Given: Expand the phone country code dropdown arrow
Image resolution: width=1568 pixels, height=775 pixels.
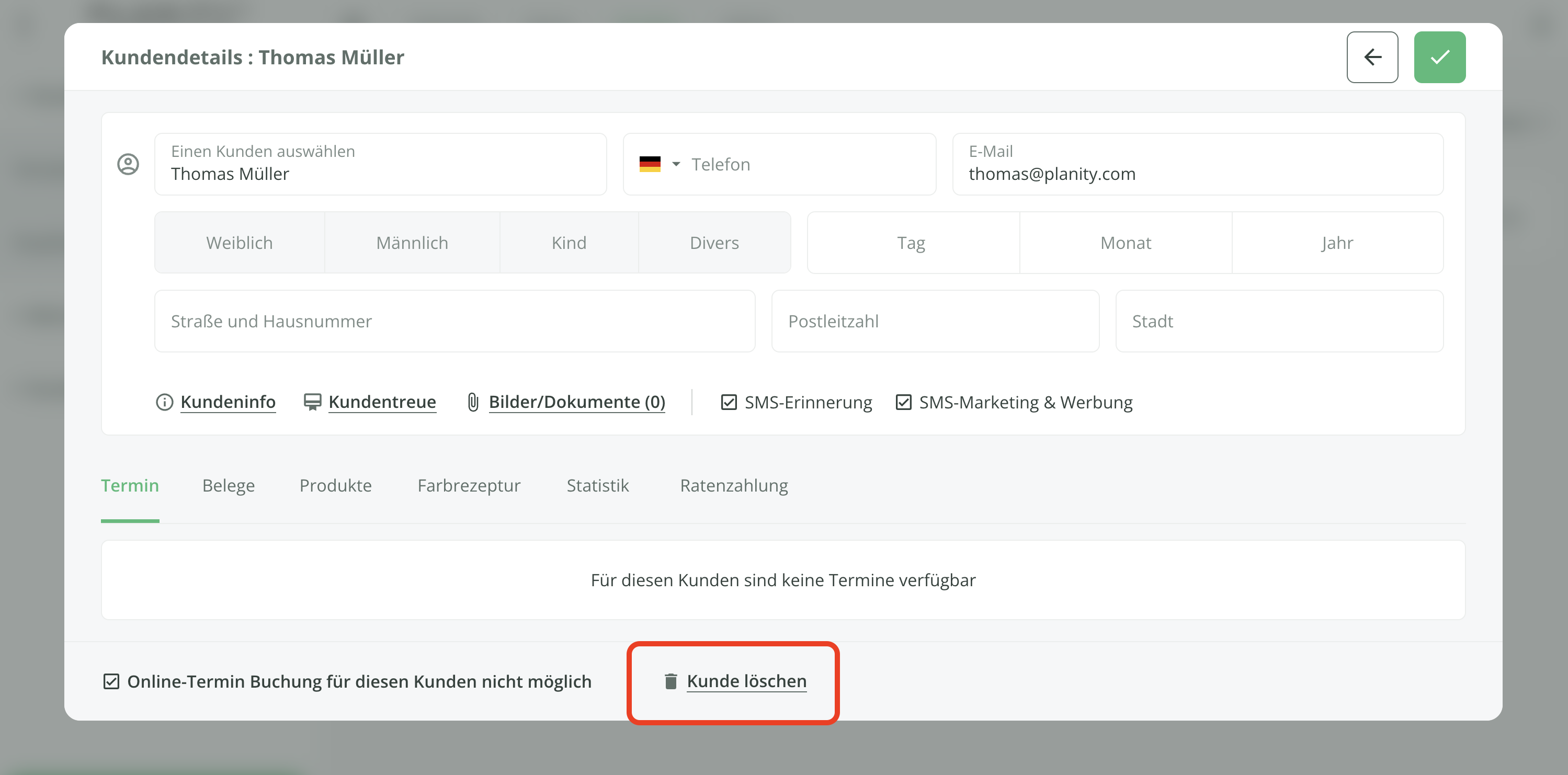Looking at the screenshot, I should tap(676, 164).
